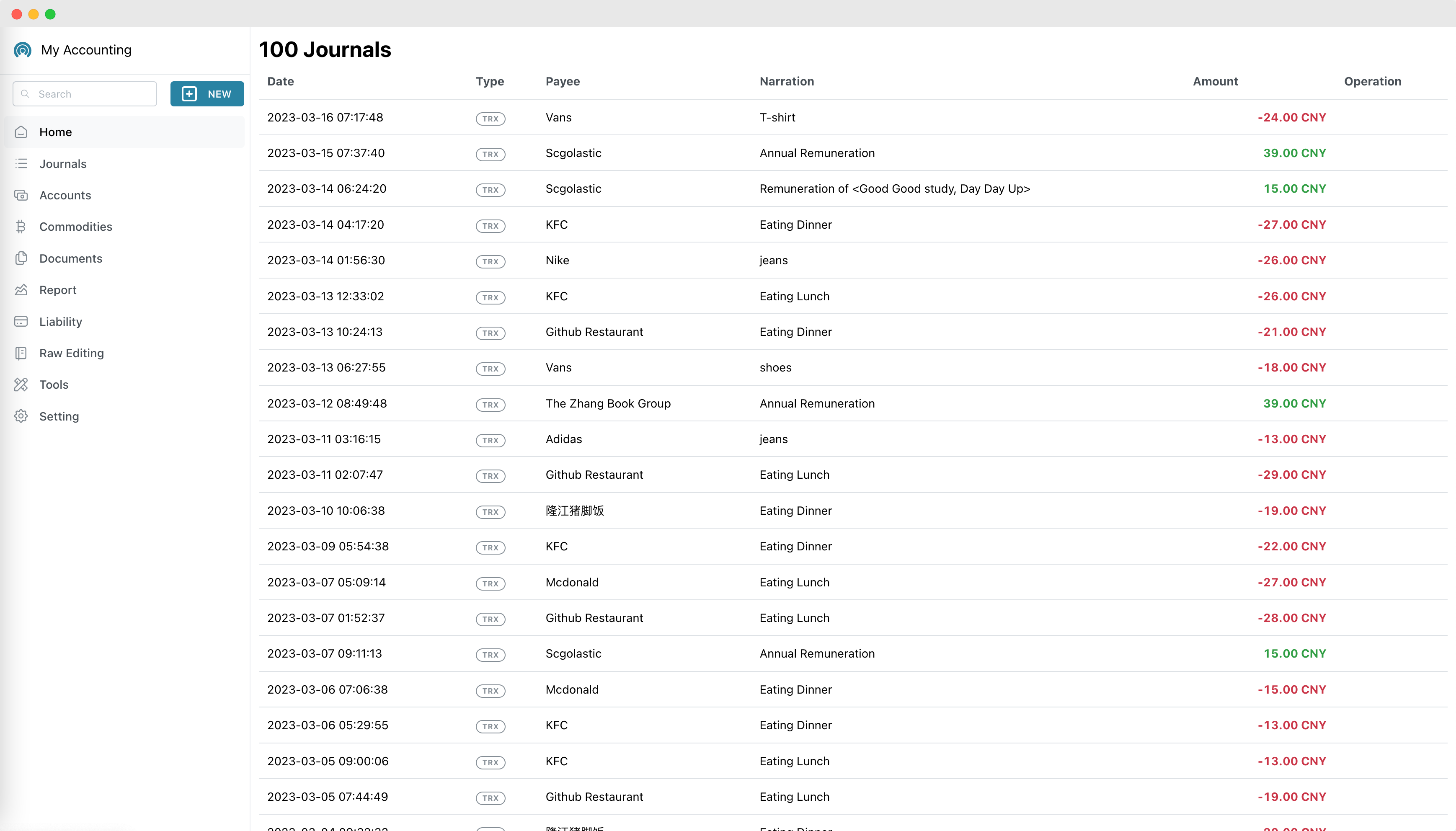The width and height of the screenshot is (1456, 831).
Task: Click the Journals list icon
Action: (x=21, y=164)
